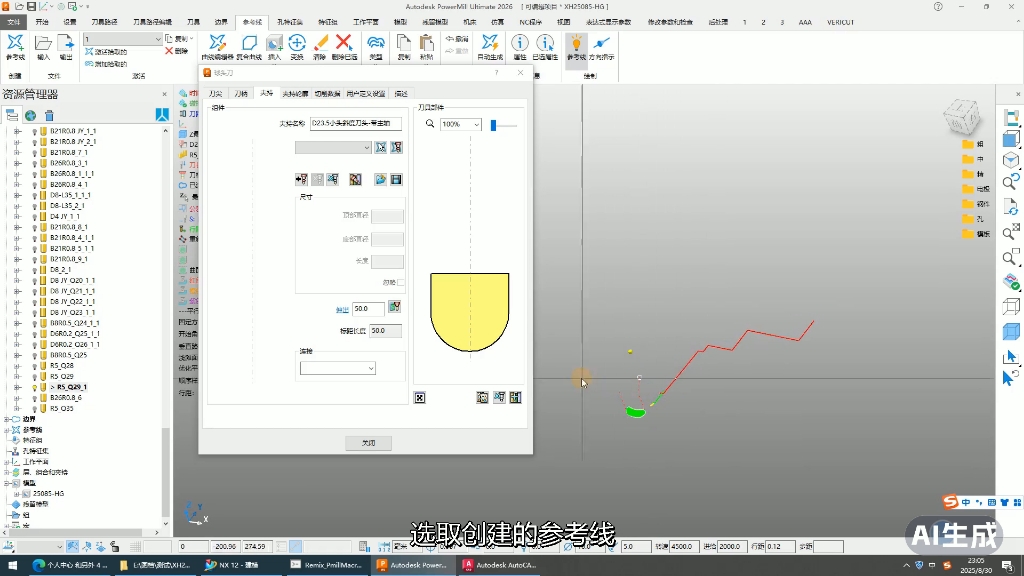
Task: Click the holder name input field
Action: point(356,123)
